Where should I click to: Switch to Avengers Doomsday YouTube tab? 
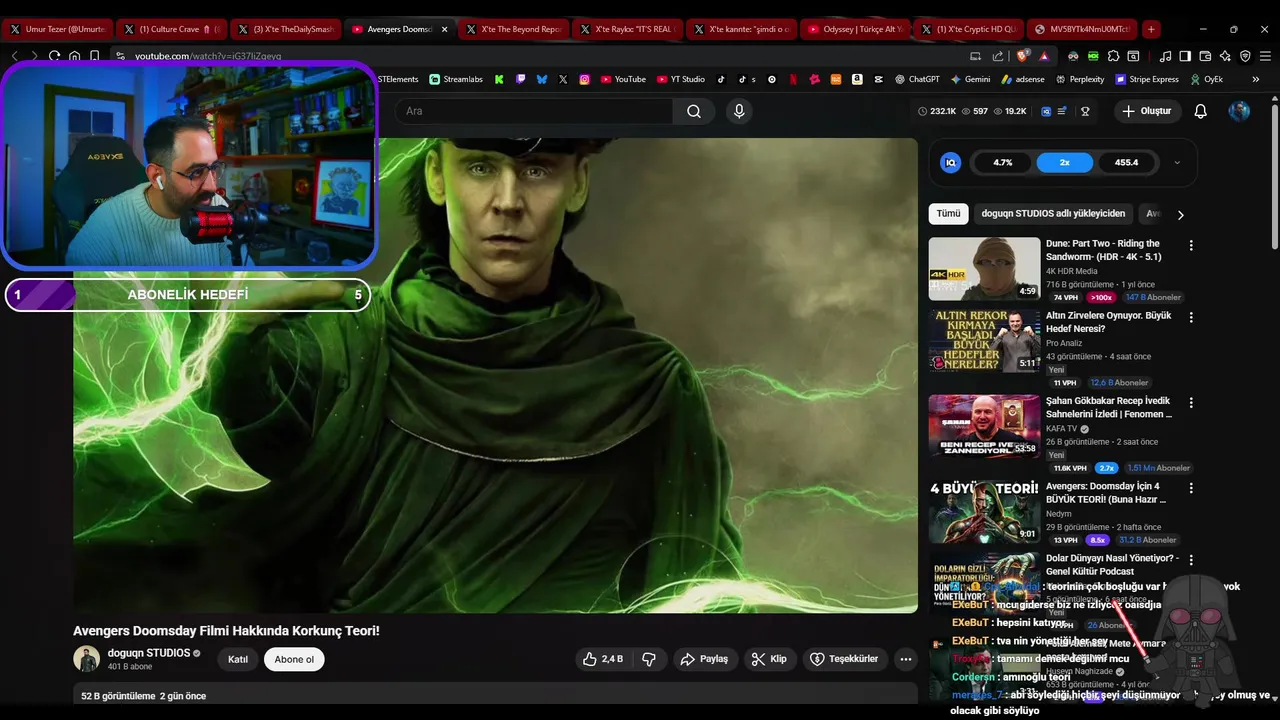(400, 29)
